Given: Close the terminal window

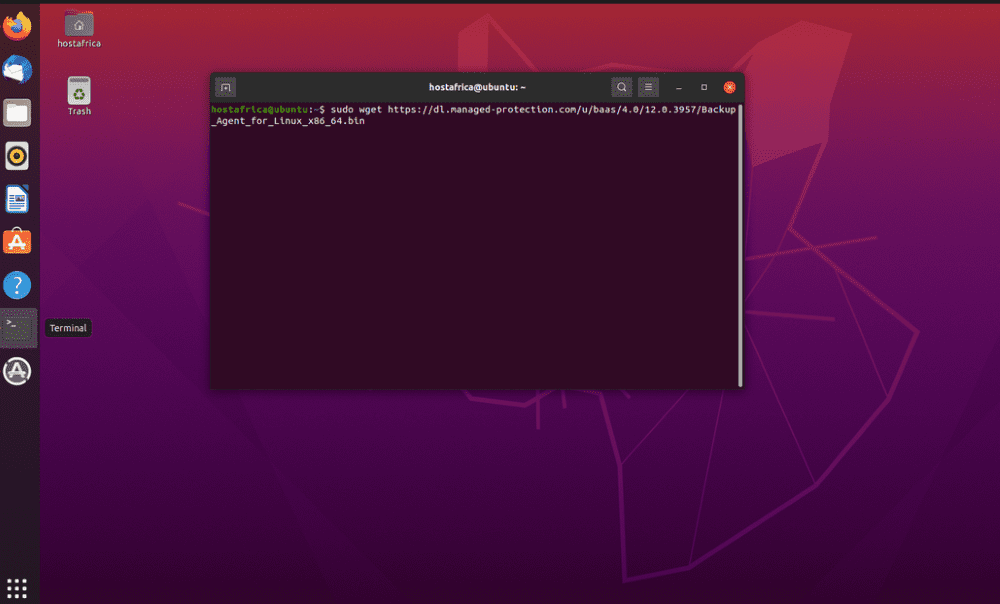Looking at the screenshot, I should (x=730, y=87).
